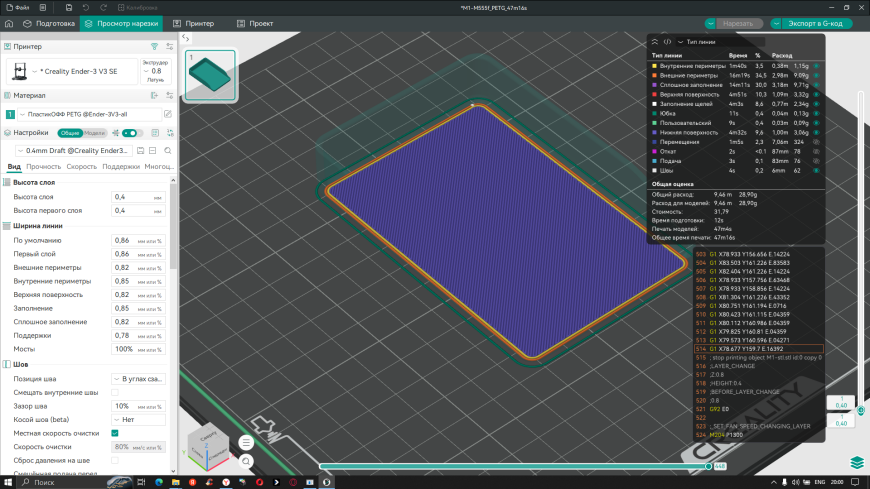The image size is (870, 489).
Task: Click the Мосты line width field
Action: pos(138,349)
